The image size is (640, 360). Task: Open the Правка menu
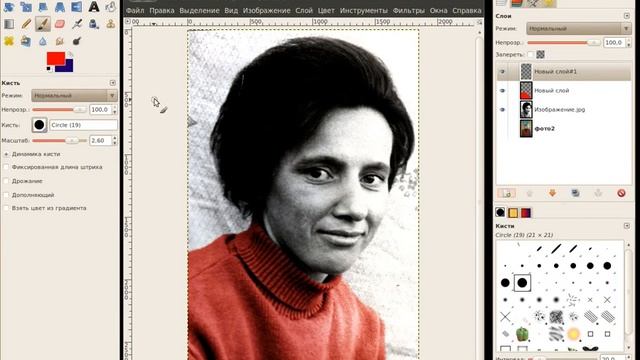coord(162,11)
